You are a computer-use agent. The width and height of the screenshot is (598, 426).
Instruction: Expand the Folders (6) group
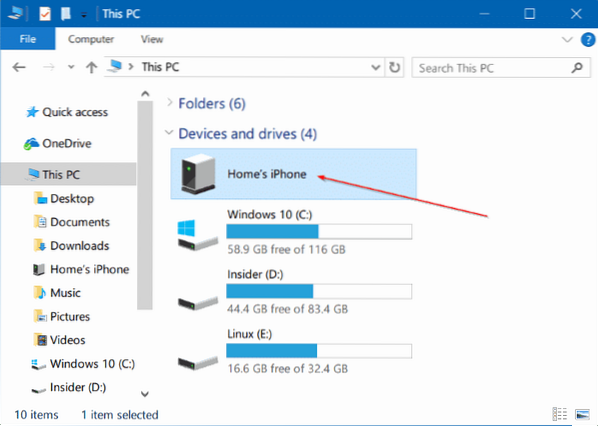[x=169, y=102]
